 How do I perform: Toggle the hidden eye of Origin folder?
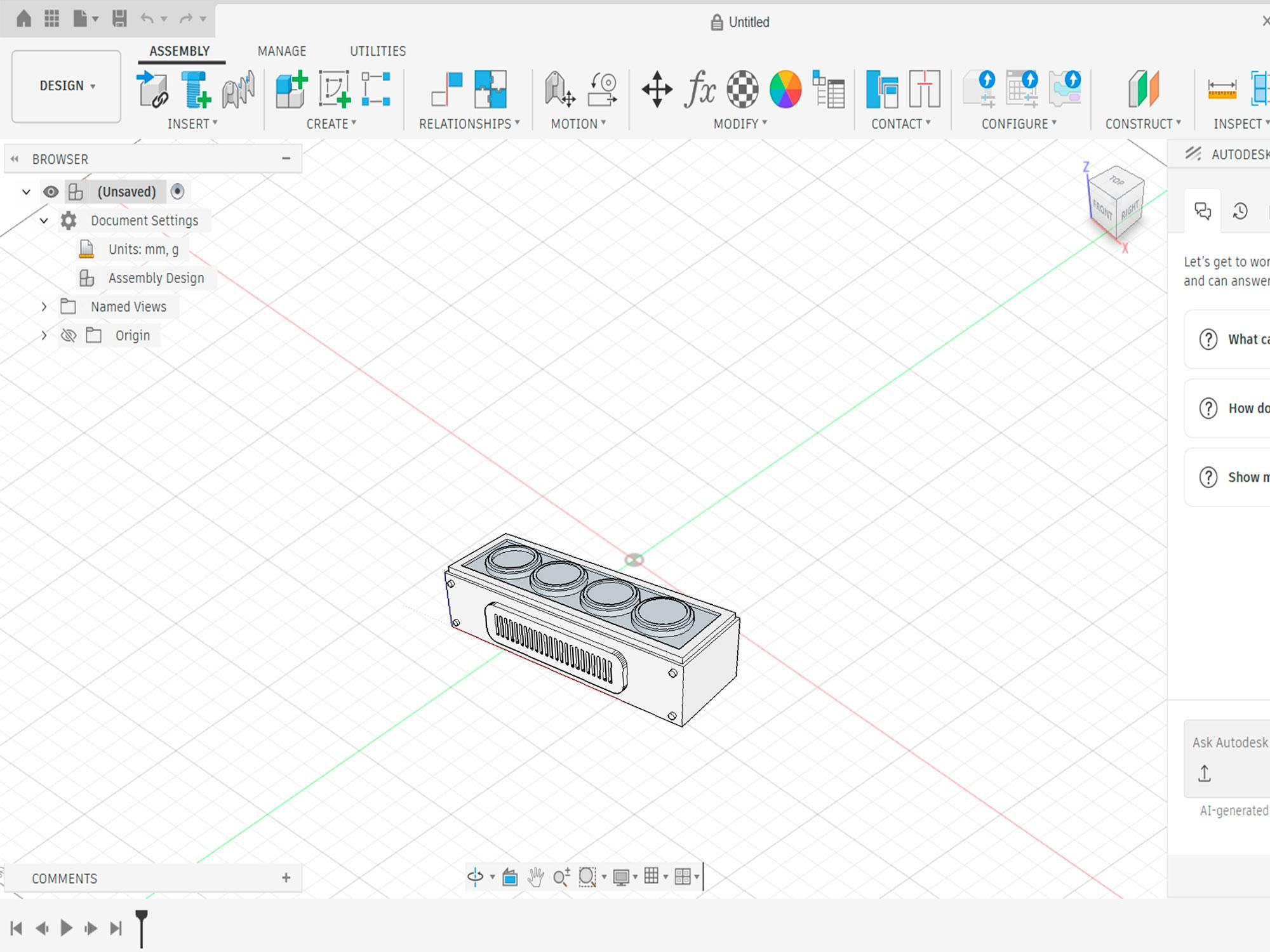coord(69,335)
